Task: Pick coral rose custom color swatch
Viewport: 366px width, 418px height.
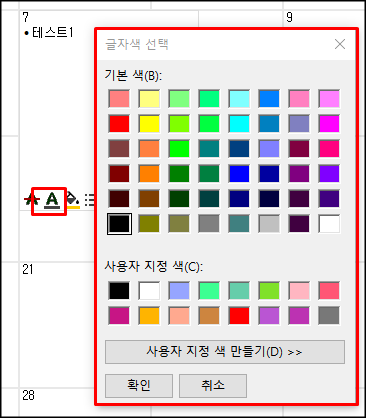Action: coord(329,290)
